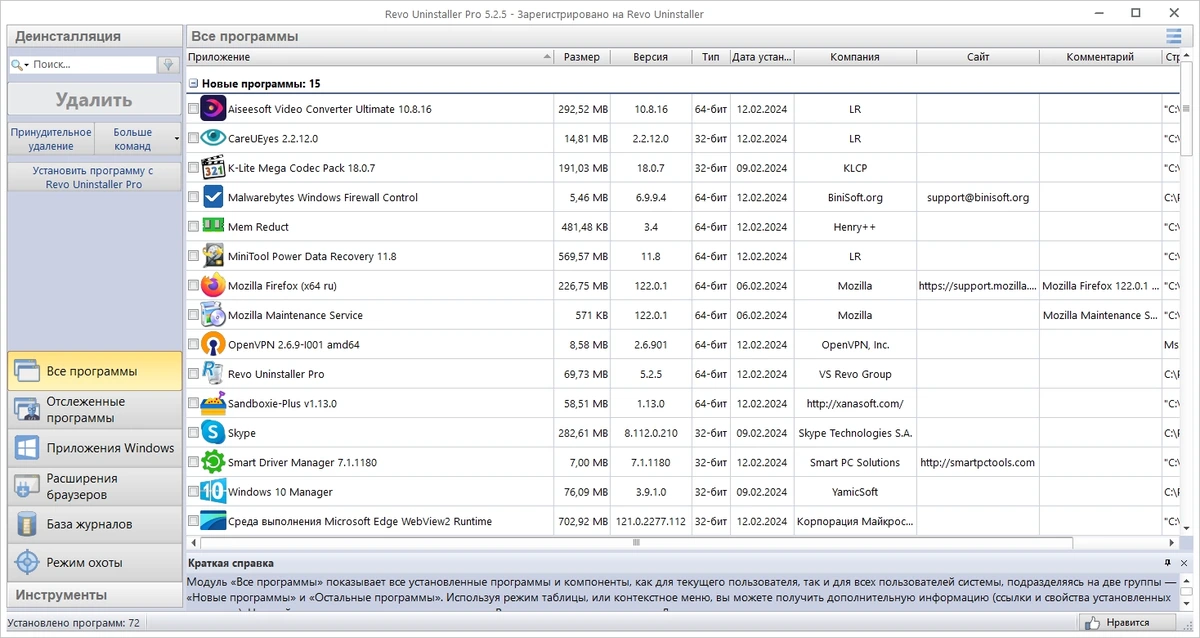Sort by the Комментарий column header
1200x638 pixels.
[1100, 57]
